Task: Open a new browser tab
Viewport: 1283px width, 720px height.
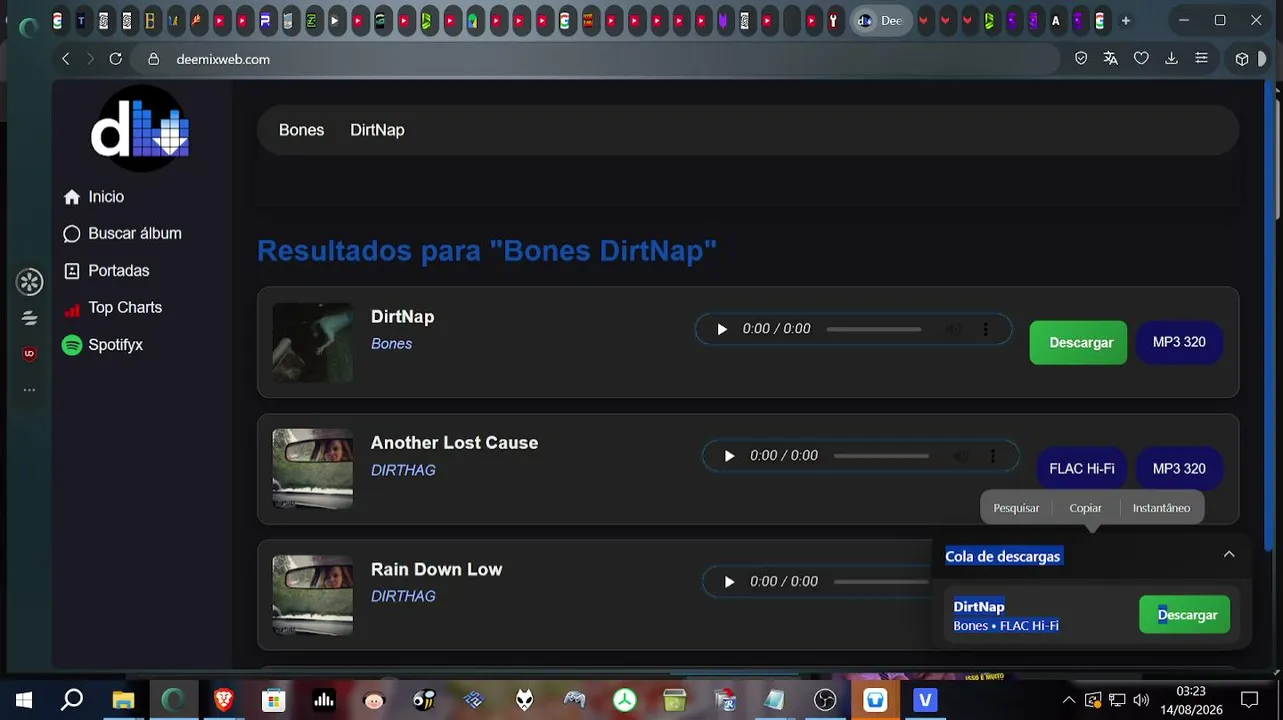Action: coord(1126,20)
